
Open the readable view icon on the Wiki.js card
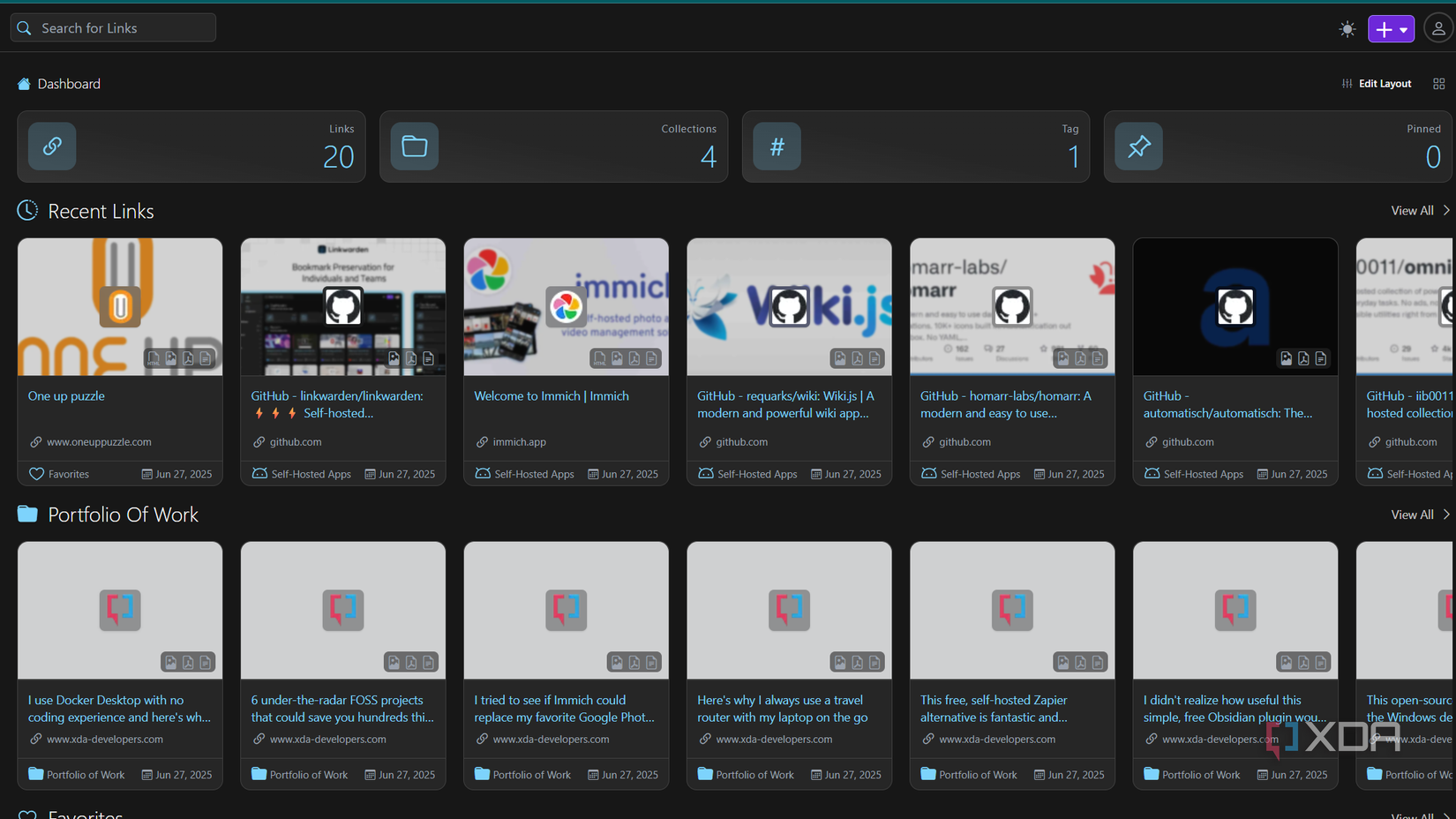tap(874, 358)
